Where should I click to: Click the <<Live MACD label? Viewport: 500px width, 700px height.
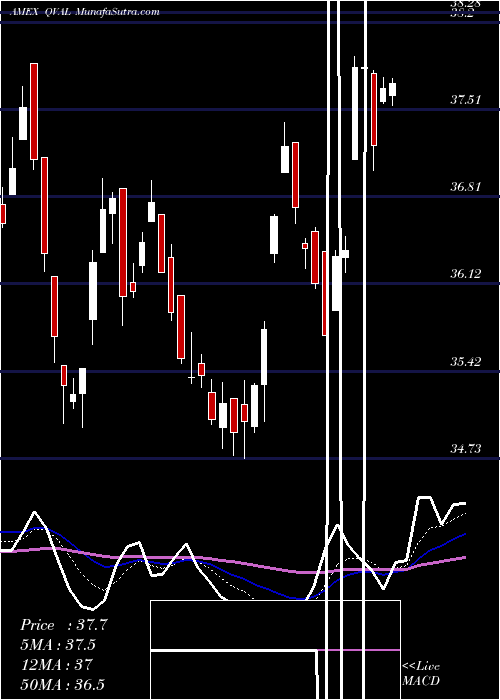coord(421,673)
